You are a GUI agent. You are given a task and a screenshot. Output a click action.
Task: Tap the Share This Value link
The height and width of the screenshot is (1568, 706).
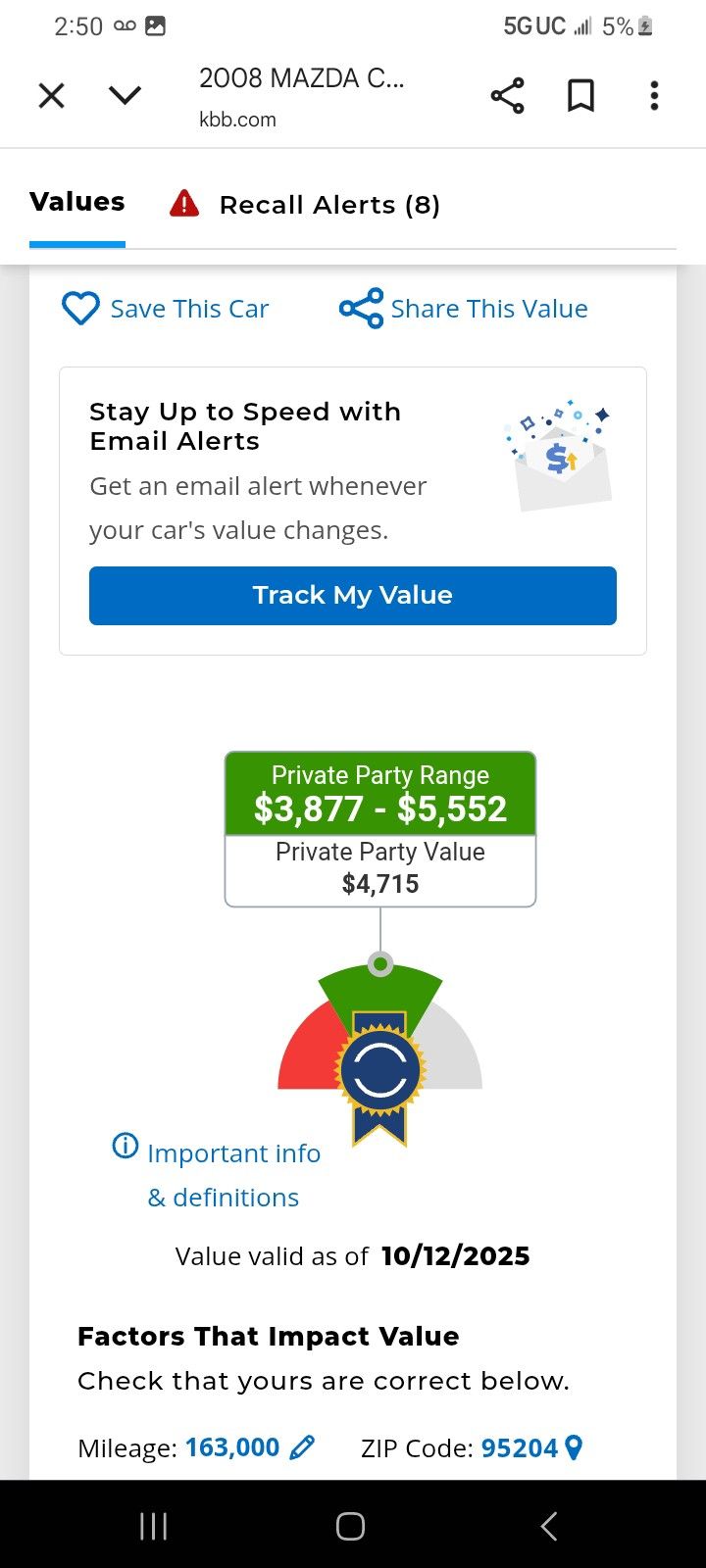[x=488, y=309]
